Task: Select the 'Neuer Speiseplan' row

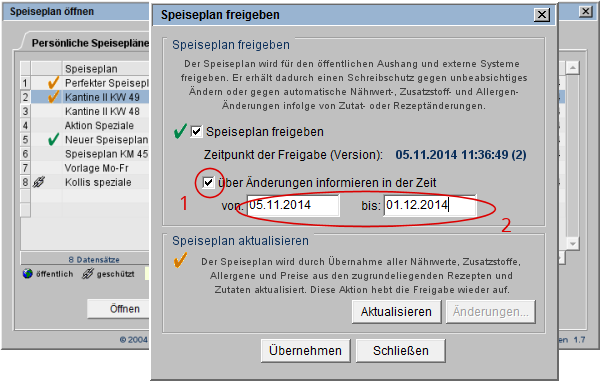Action: click(x=85, y=139)
